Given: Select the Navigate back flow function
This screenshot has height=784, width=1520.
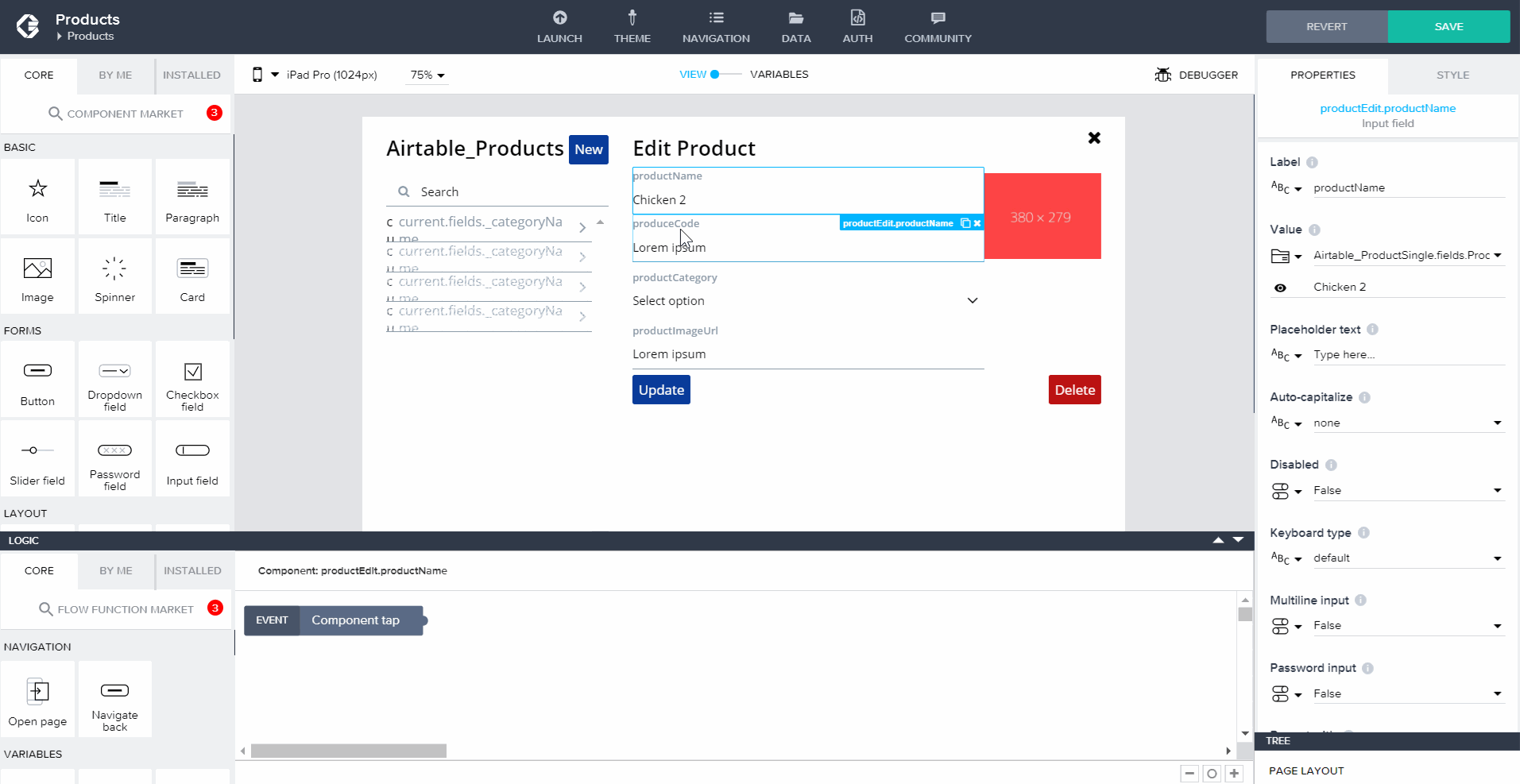Looking at the screenshot, I should 115,699.
